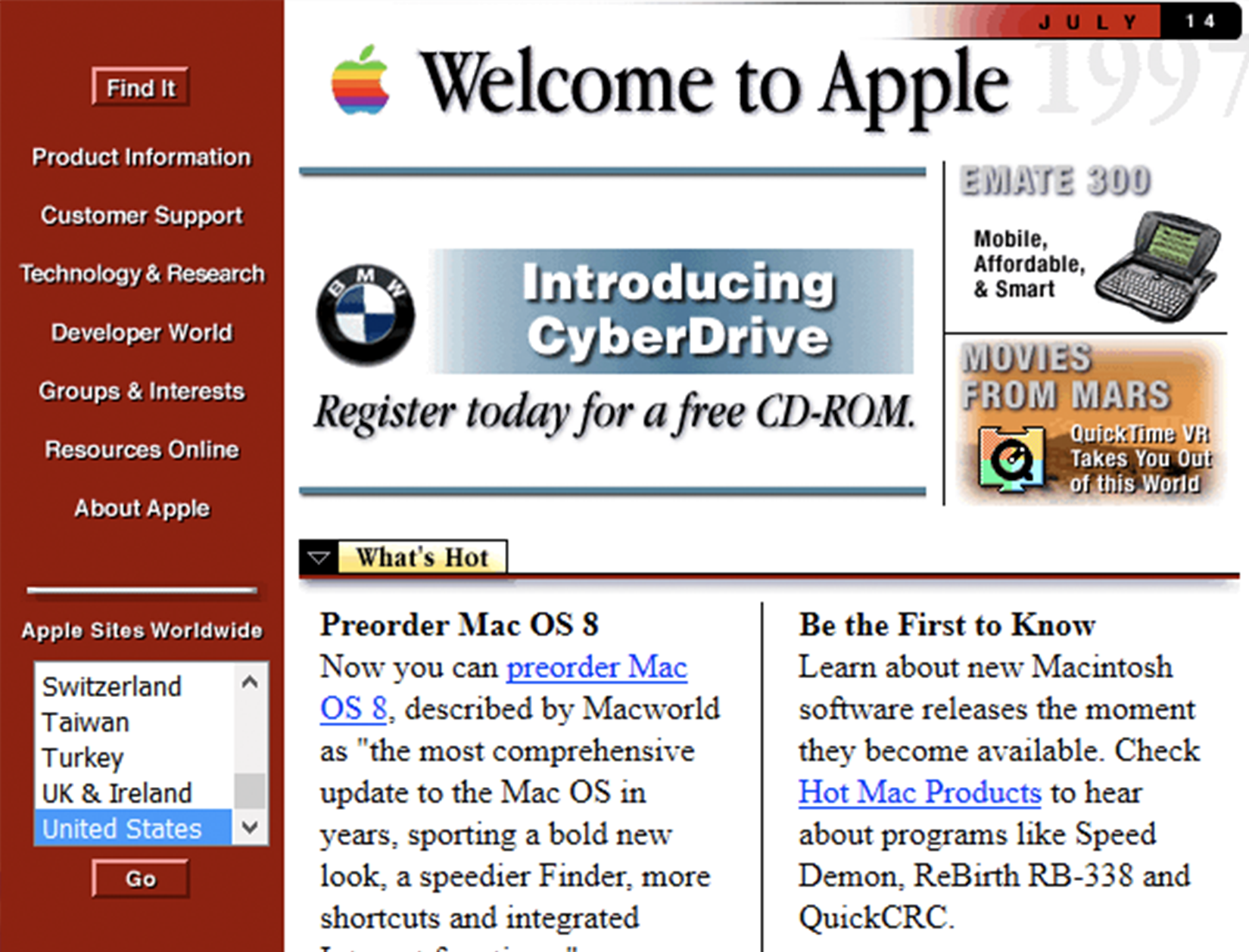The height and width of the screenshot is (952, 1249).
Task: Select Switzerland in the sites list
Action: pos(133,686)
